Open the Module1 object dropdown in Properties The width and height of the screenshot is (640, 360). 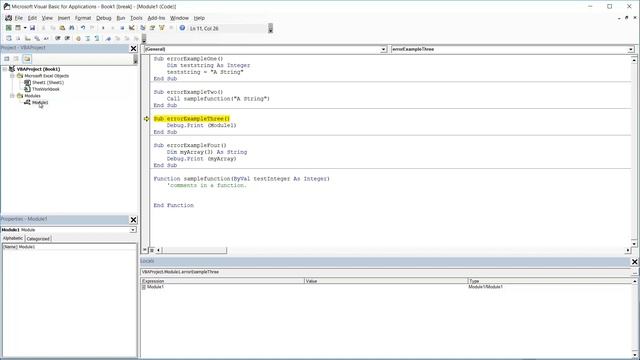tap(133, 230)
